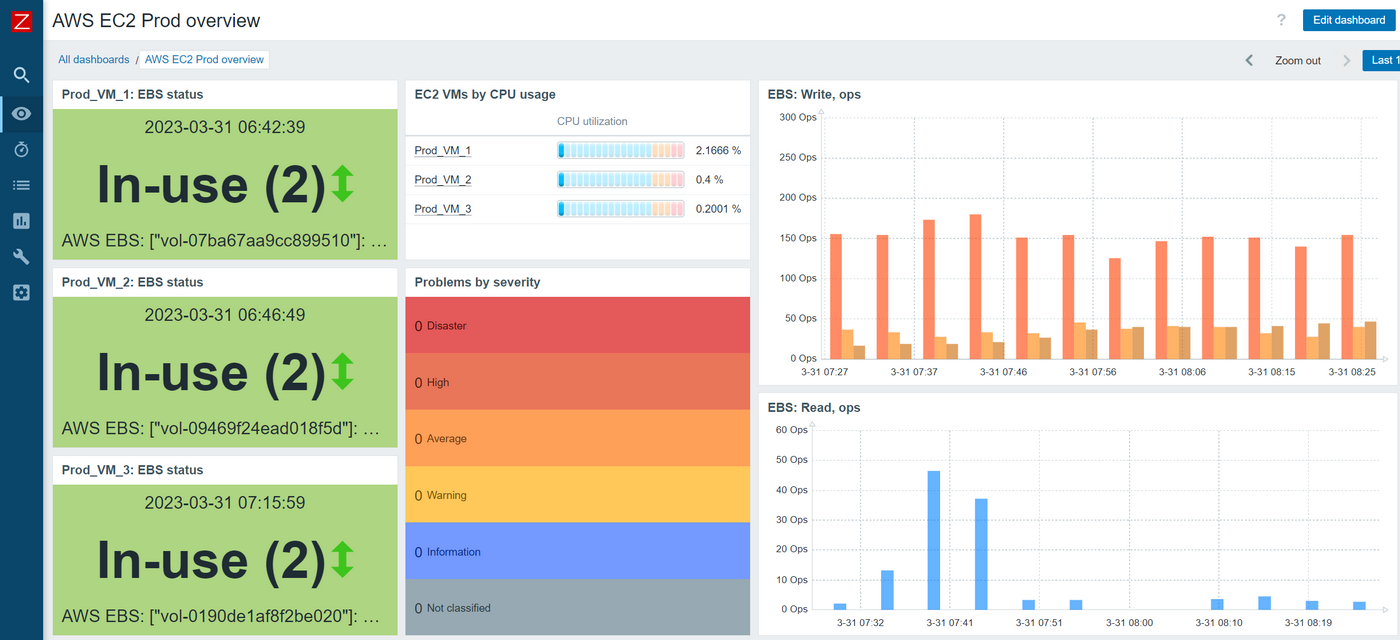Open the time range selector
Image resolution: width=1400 pixels, height=640 pixels.
[x=1383, y=60]
